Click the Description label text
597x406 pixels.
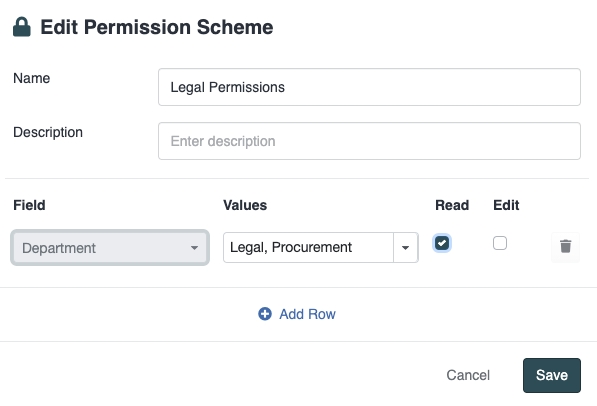pos(48,132)
